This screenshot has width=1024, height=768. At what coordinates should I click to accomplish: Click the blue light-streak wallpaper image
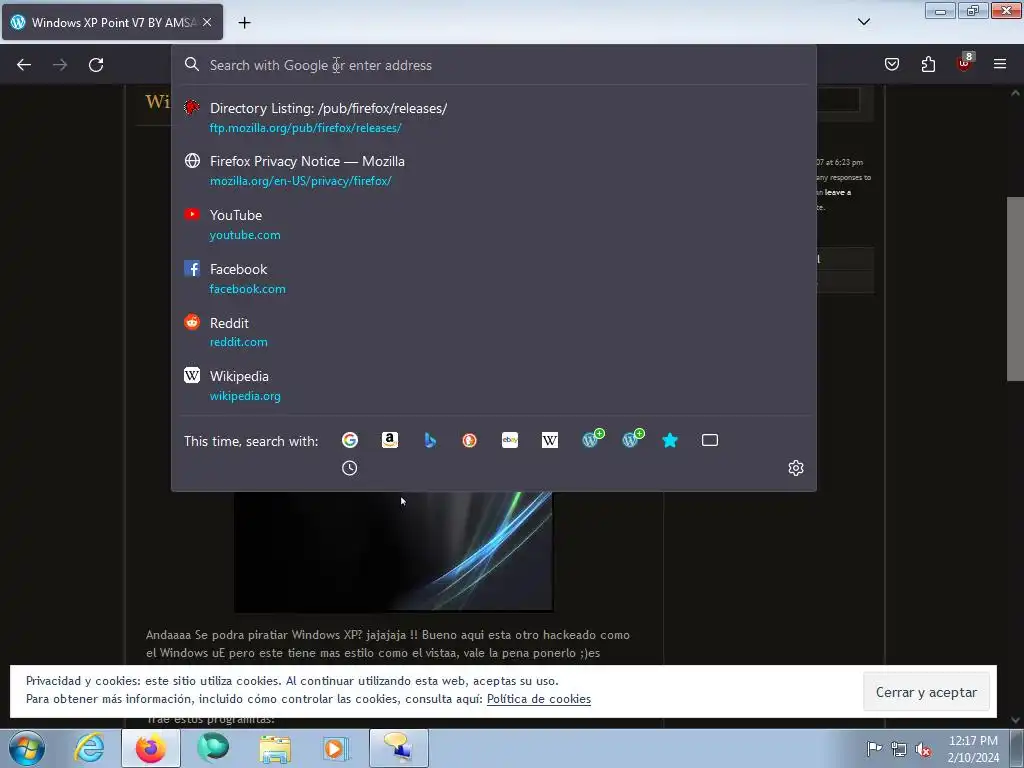click(394, 551)
